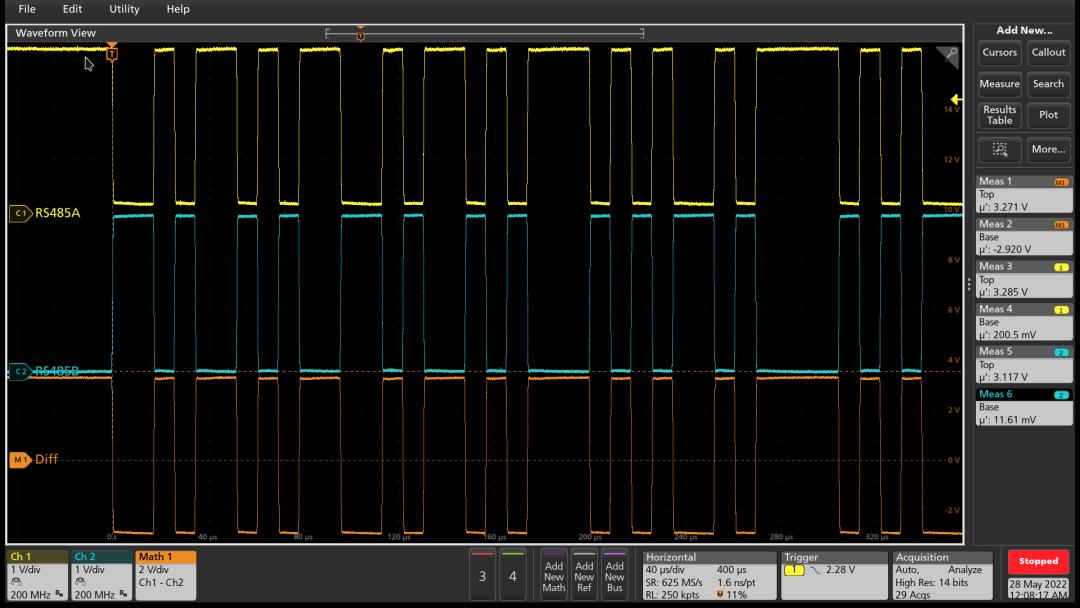This screenshot has height=608, width=1080.
Task: Click the zoom box magnifier icon
Action: click(999, 149)
